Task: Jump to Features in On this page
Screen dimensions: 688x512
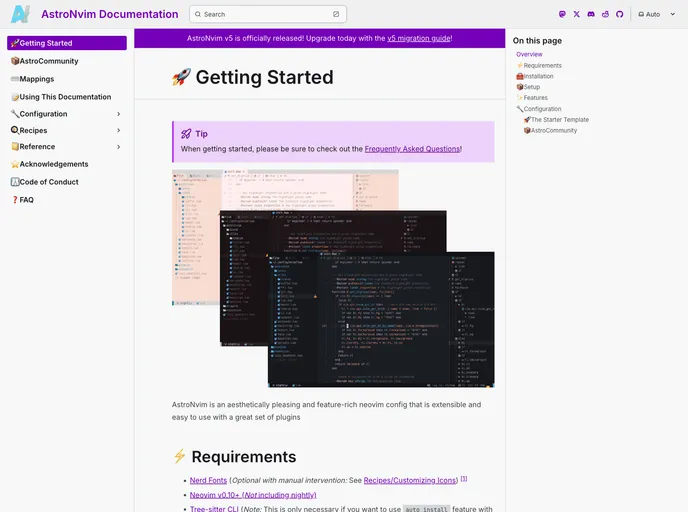Action: tap(532, 97)
